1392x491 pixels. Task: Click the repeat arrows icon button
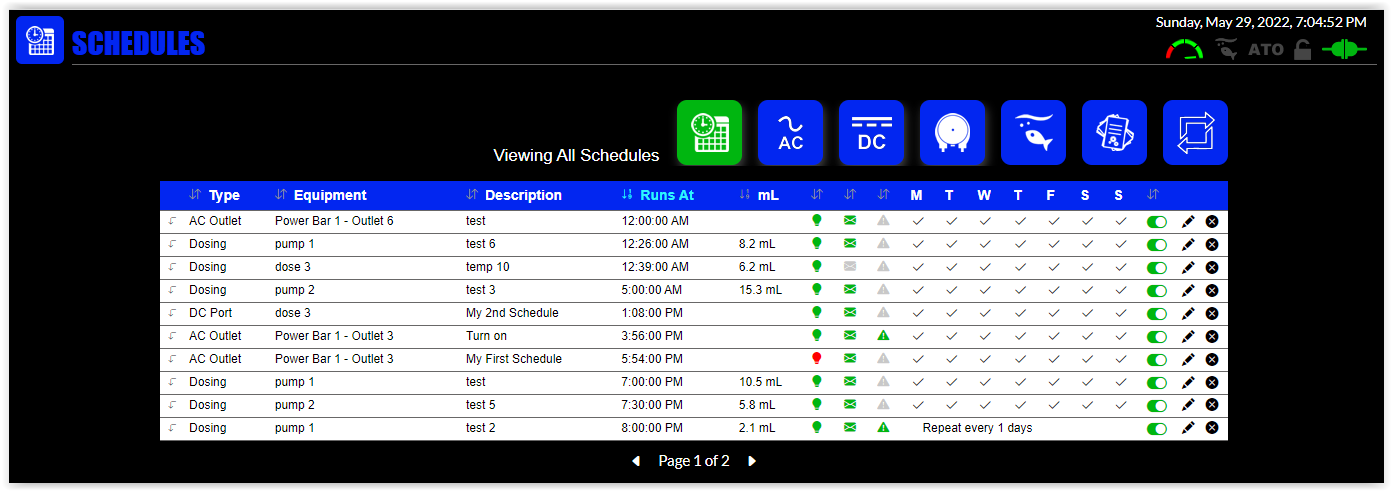coord(1195,132)
